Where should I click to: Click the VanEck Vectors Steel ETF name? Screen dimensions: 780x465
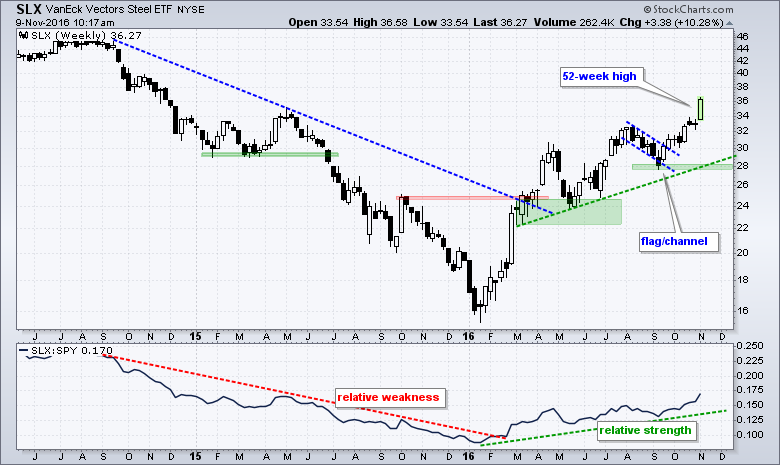[x=109, y=9]
